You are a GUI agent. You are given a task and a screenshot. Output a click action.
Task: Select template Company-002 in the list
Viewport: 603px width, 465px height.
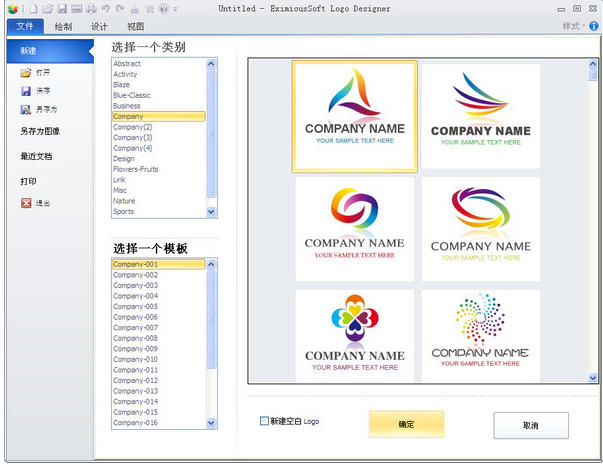click(159, 275)
